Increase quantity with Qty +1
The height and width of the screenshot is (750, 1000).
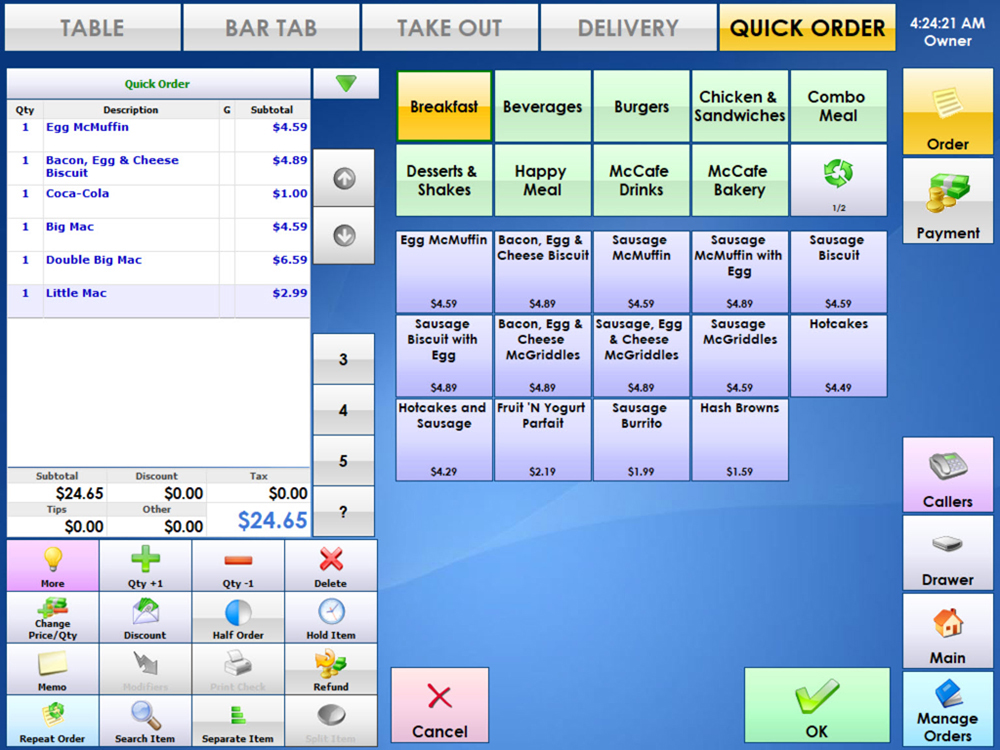click(x=145, y=566)
